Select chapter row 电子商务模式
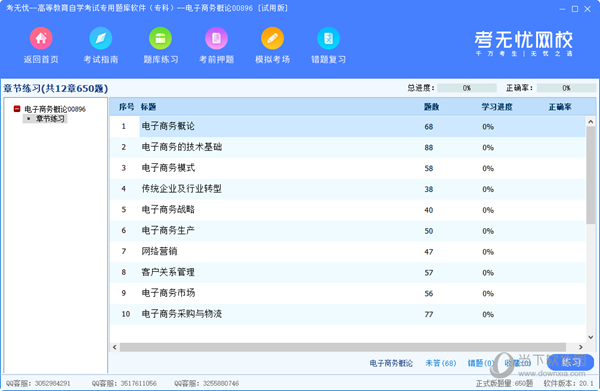 pyautogui.click(x=348, y=168)
